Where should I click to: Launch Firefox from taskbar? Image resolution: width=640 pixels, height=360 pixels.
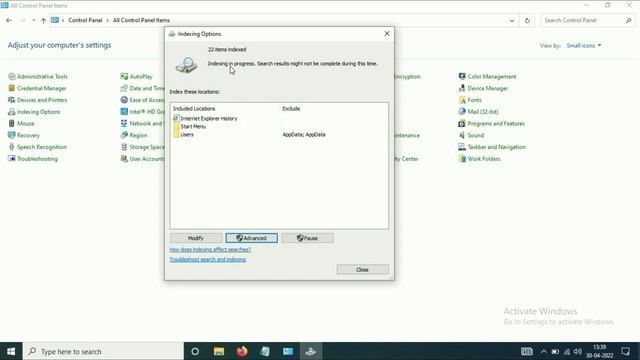[242, 351]
